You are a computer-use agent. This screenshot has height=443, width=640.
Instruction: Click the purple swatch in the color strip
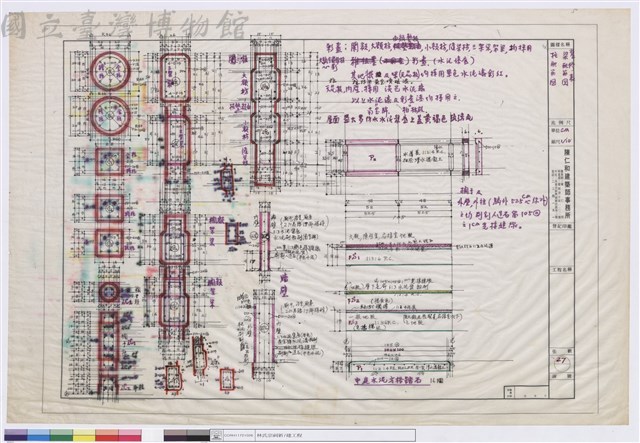click(16, 435)
